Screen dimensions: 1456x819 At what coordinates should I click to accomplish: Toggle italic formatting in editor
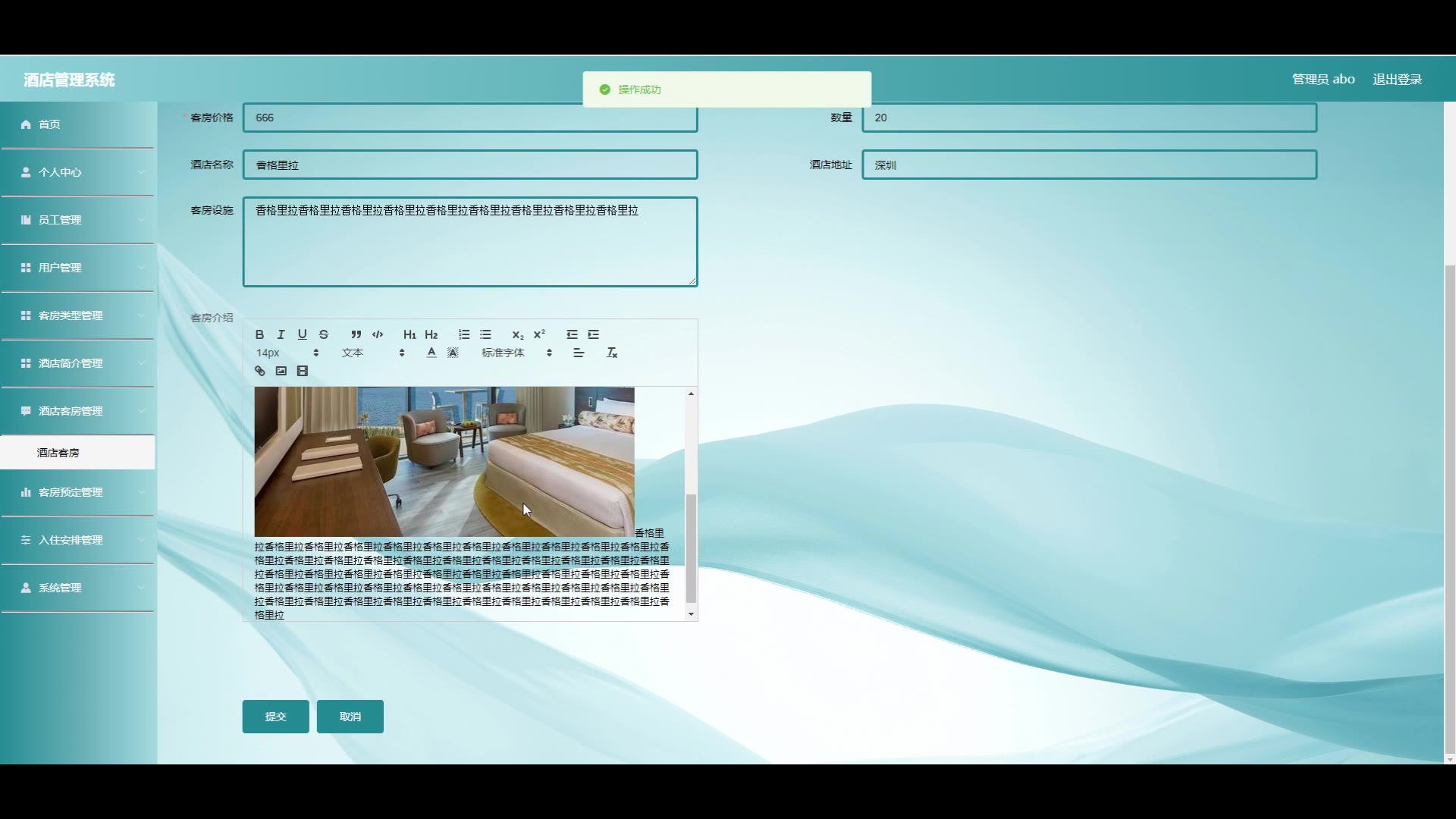[x=281, y=334]
